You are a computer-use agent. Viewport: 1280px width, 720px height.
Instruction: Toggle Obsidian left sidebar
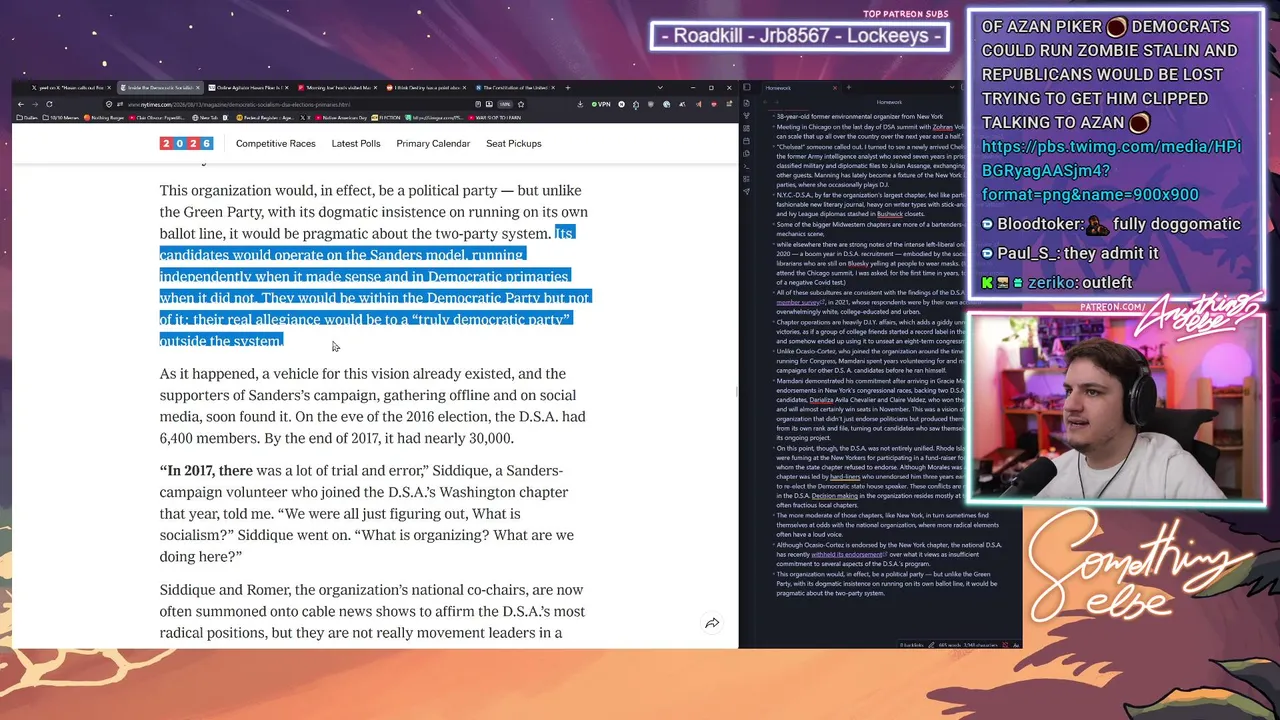(x=746, y=88)
